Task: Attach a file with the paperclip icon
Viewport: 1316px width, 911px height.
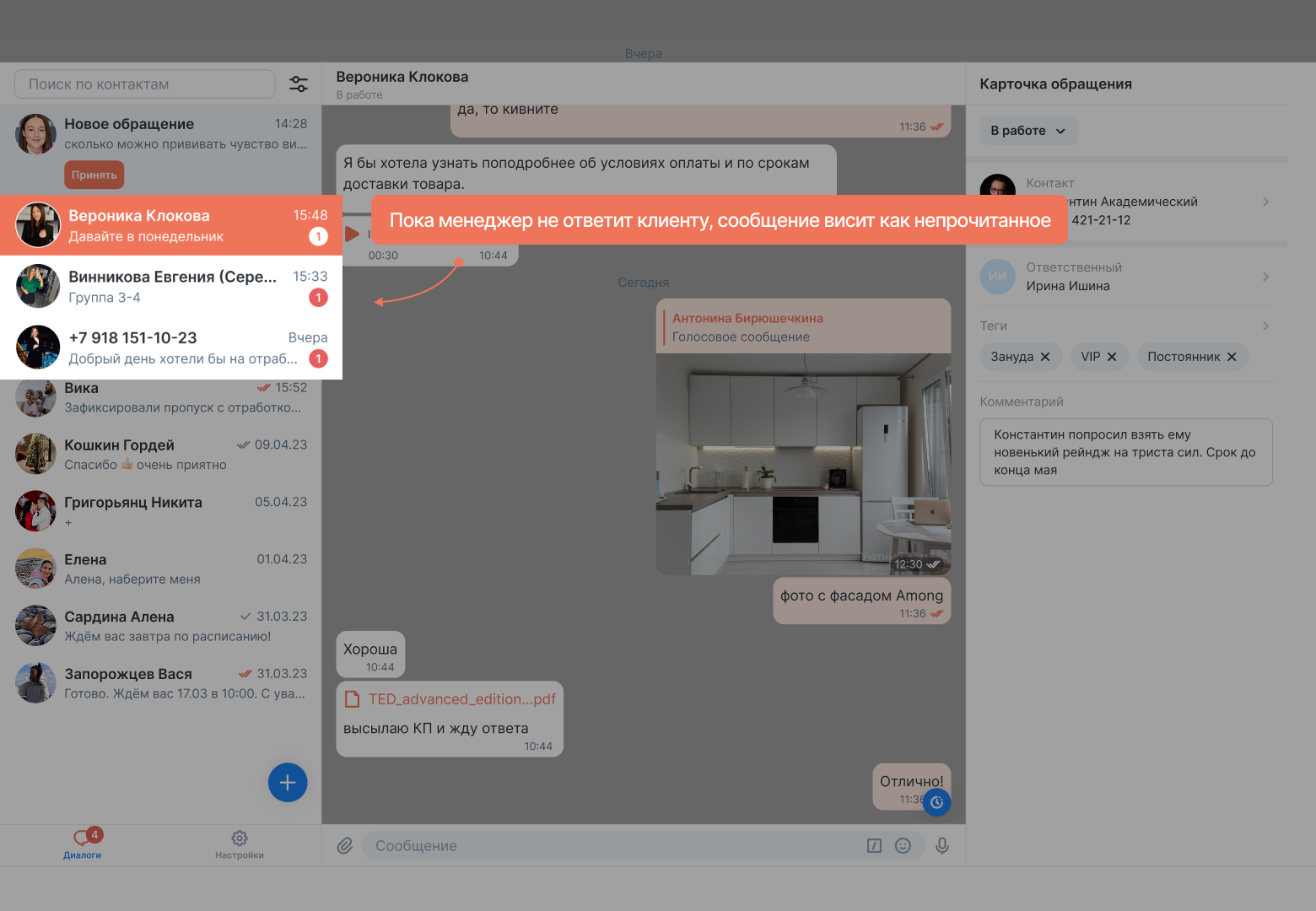Action: pyautogui.click(x=344, y=845)
